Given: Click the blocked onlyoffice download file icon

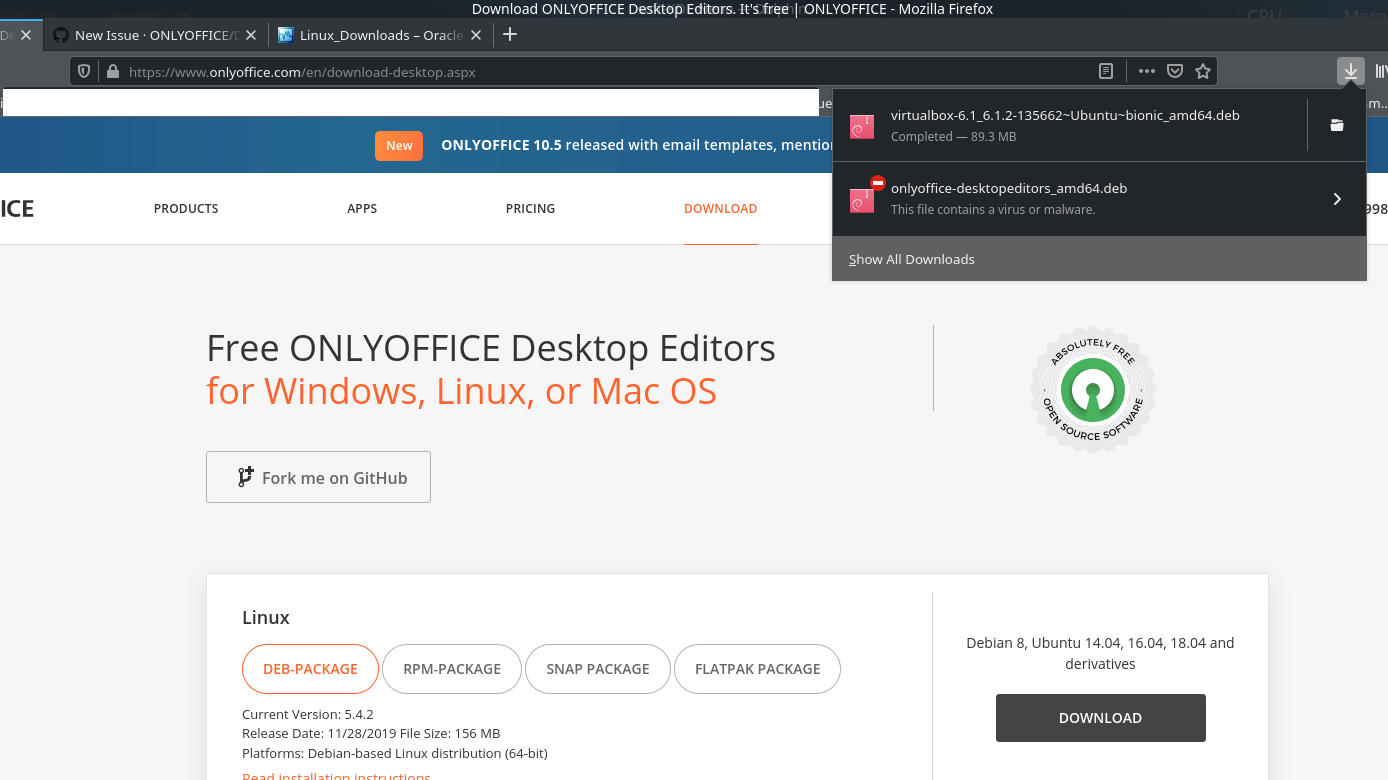Looking at the screenshot, I should click(862, 199).
